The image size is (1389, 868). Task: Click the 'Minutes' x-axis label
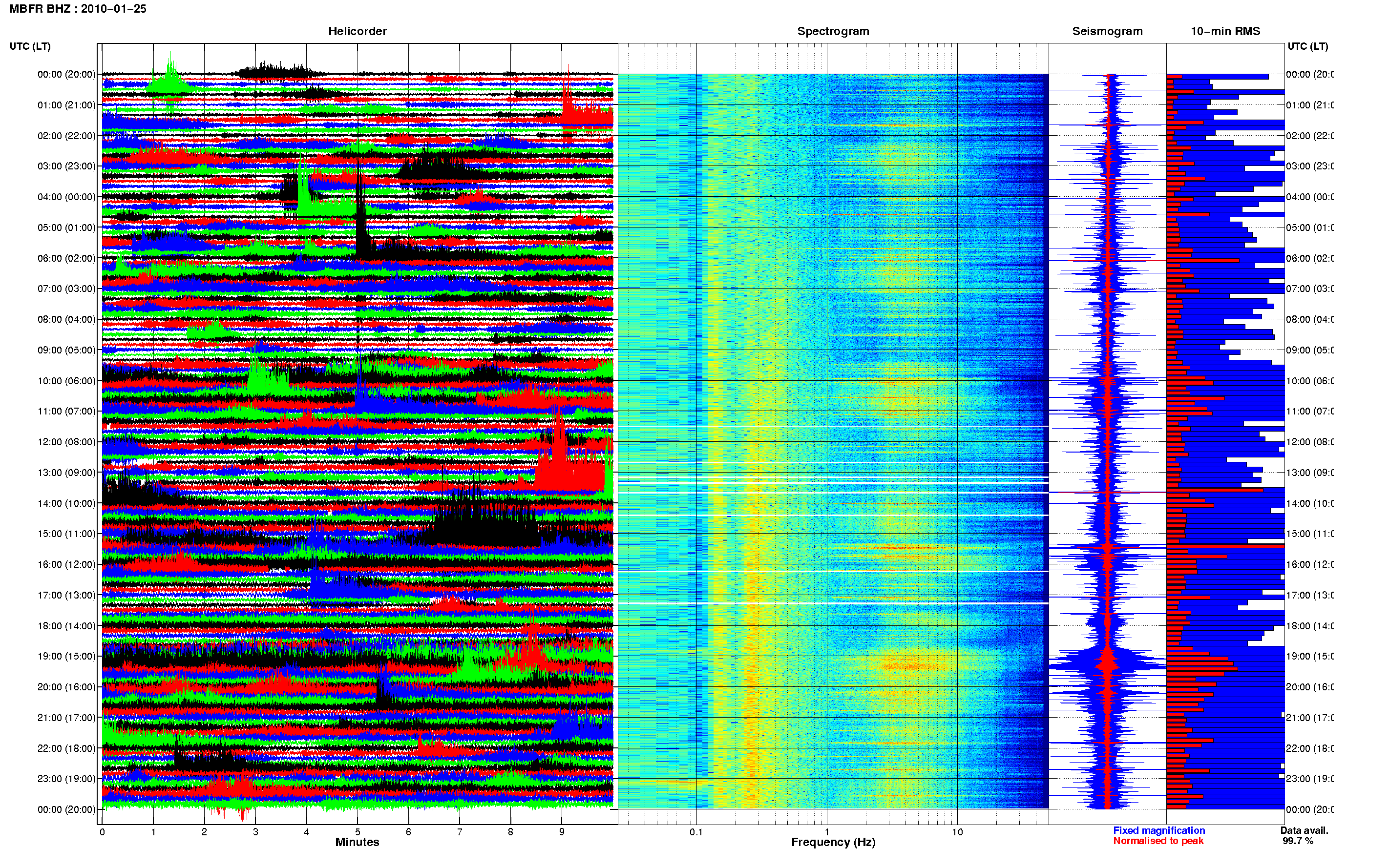[357, 842]
